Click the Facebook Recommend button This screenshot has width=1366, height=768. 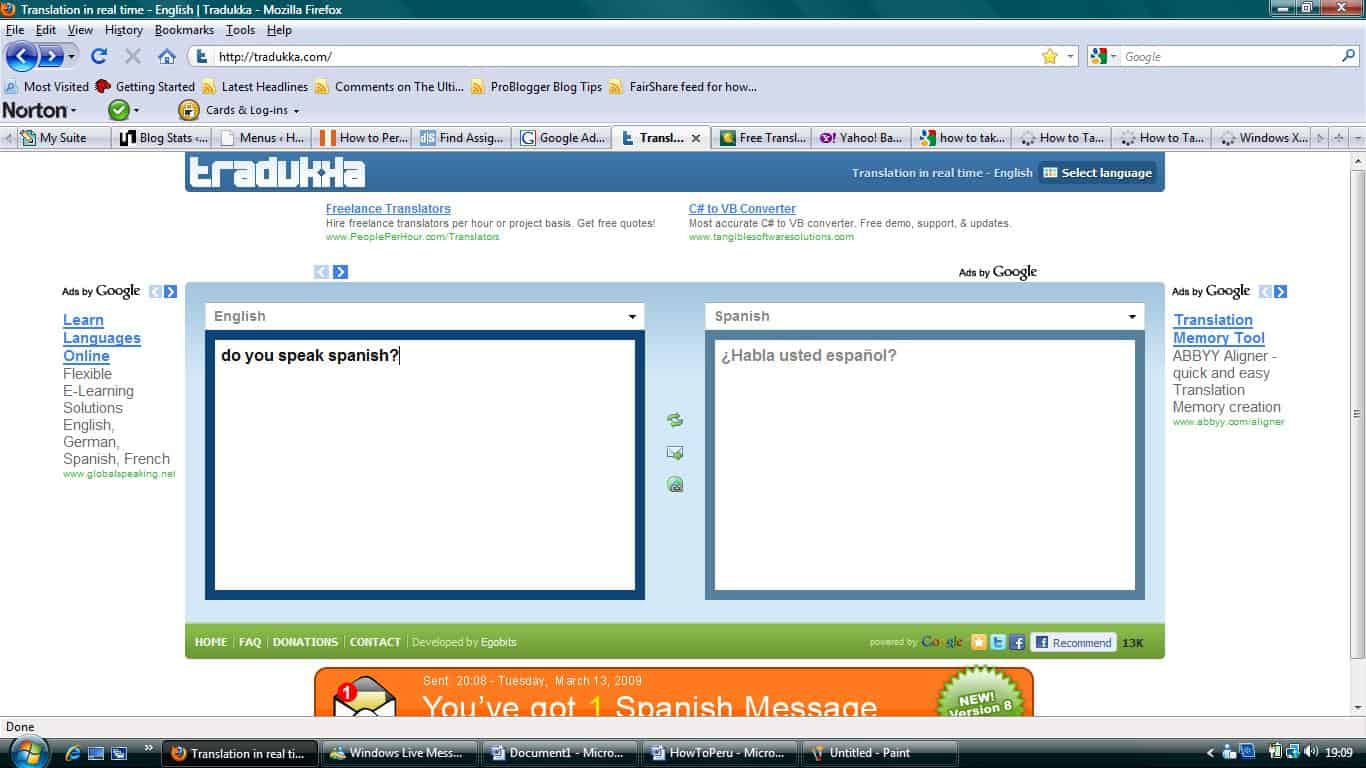pyautogui.click(x=1072, y=642)
